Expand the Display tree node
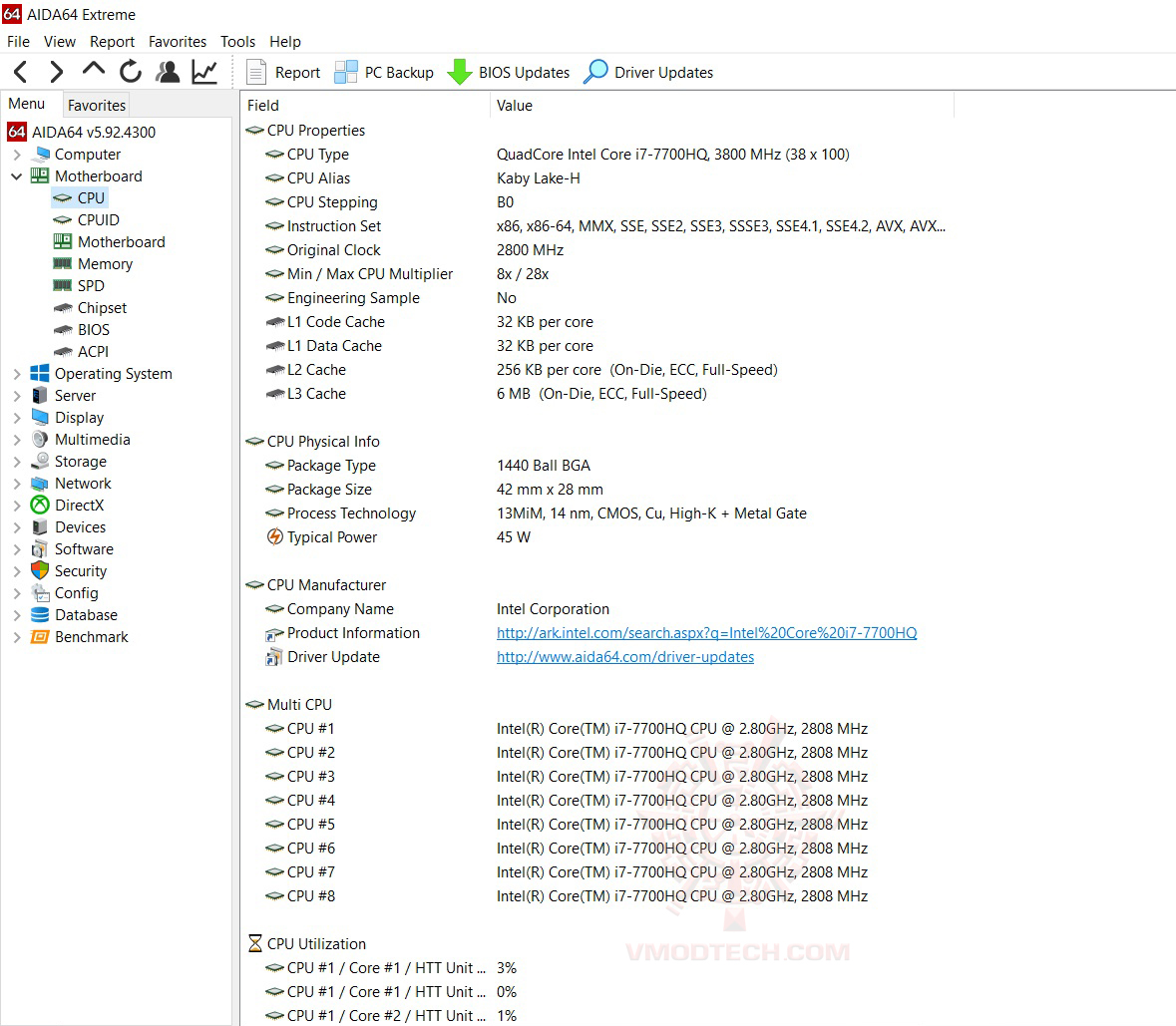 tap(17, 418)
